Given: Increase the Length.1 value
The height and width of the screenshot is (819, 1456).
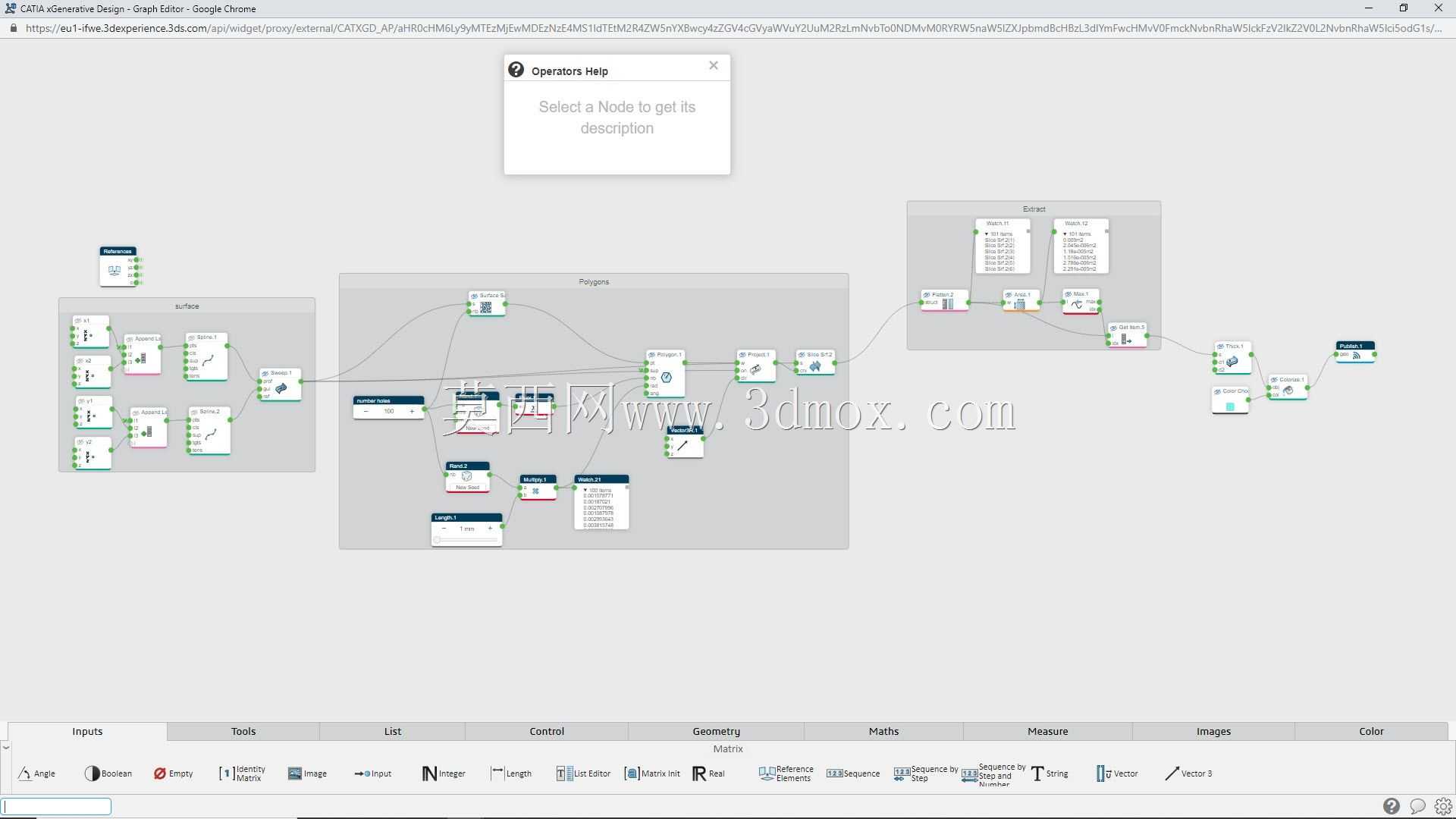Looking at the screenshot, I should (x=490, y=529).
